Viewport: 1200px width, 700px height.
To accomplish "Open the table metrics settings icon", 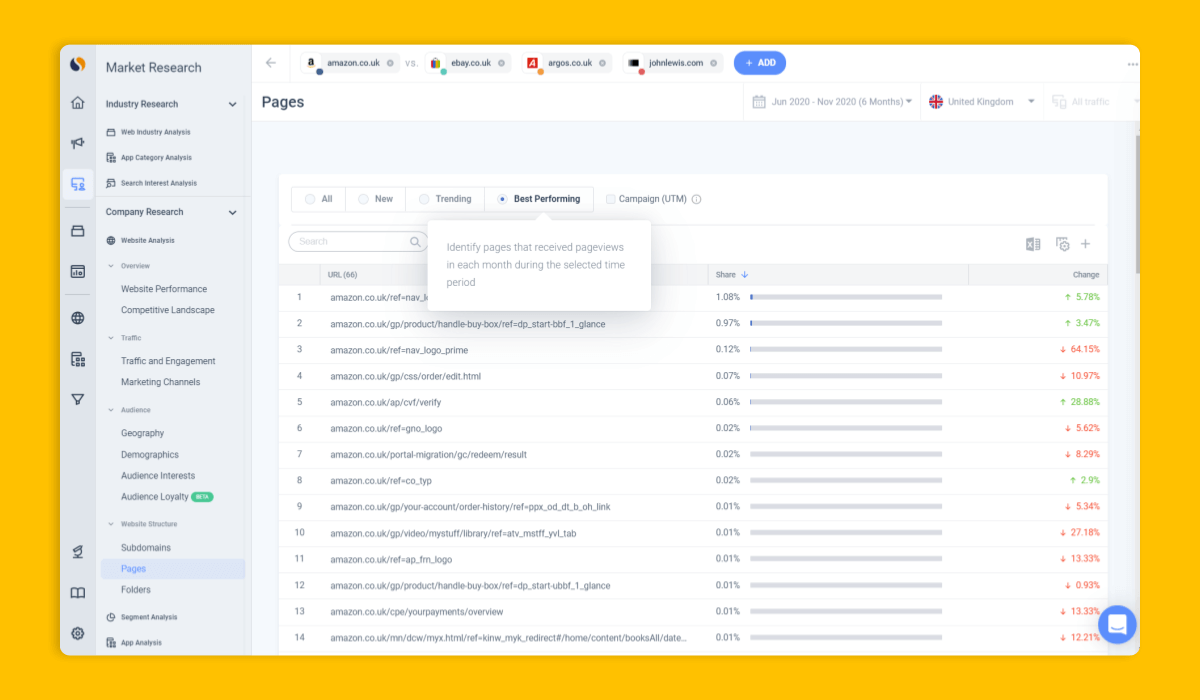I will 1061,243.
